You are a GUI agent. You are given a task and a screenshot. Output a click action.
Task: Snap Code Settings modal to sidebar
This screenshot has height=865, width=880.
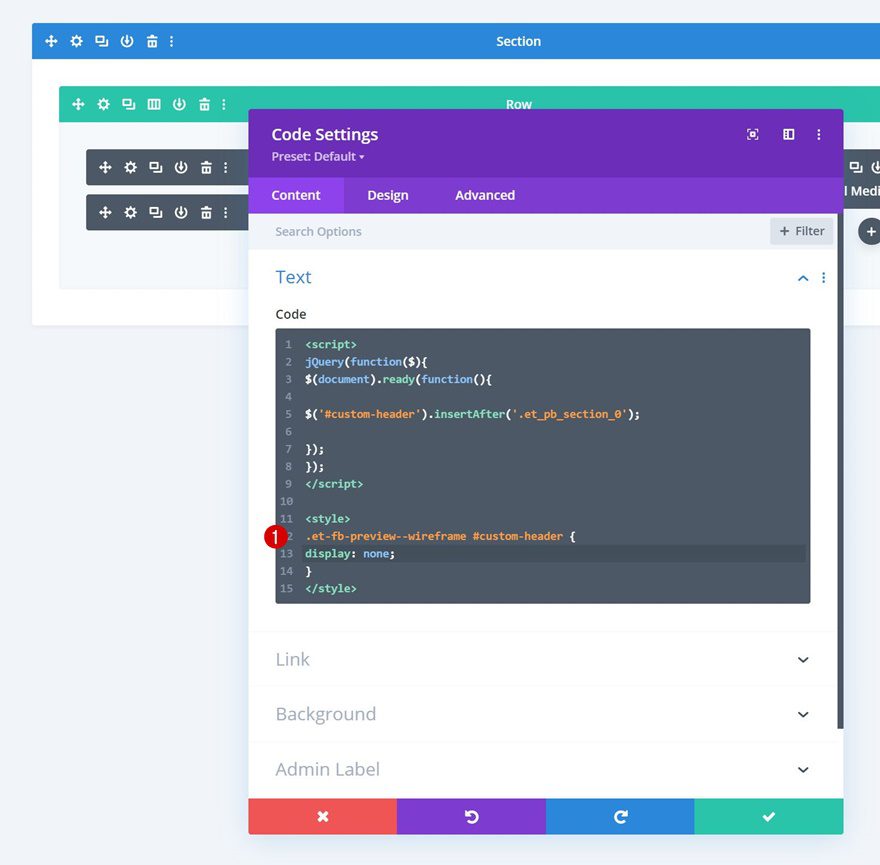(789, 134)
